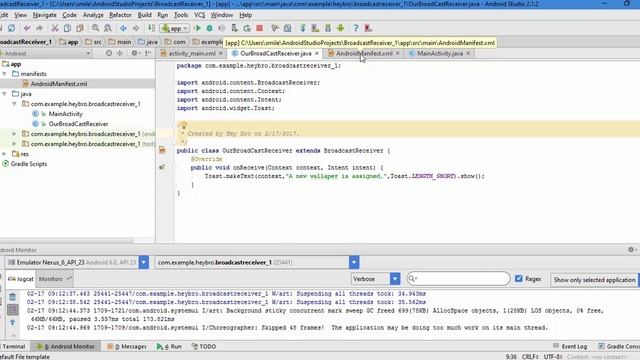Image resolution: width=640 pixels, height=360 pixels.
Task: Open the Refactor menu
Action: (120, 15)
